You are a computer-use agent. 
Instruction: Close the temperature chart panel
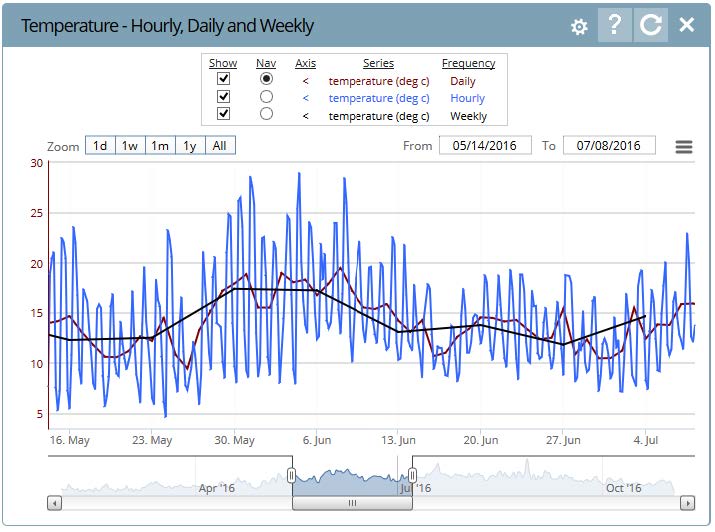(687, 25)
